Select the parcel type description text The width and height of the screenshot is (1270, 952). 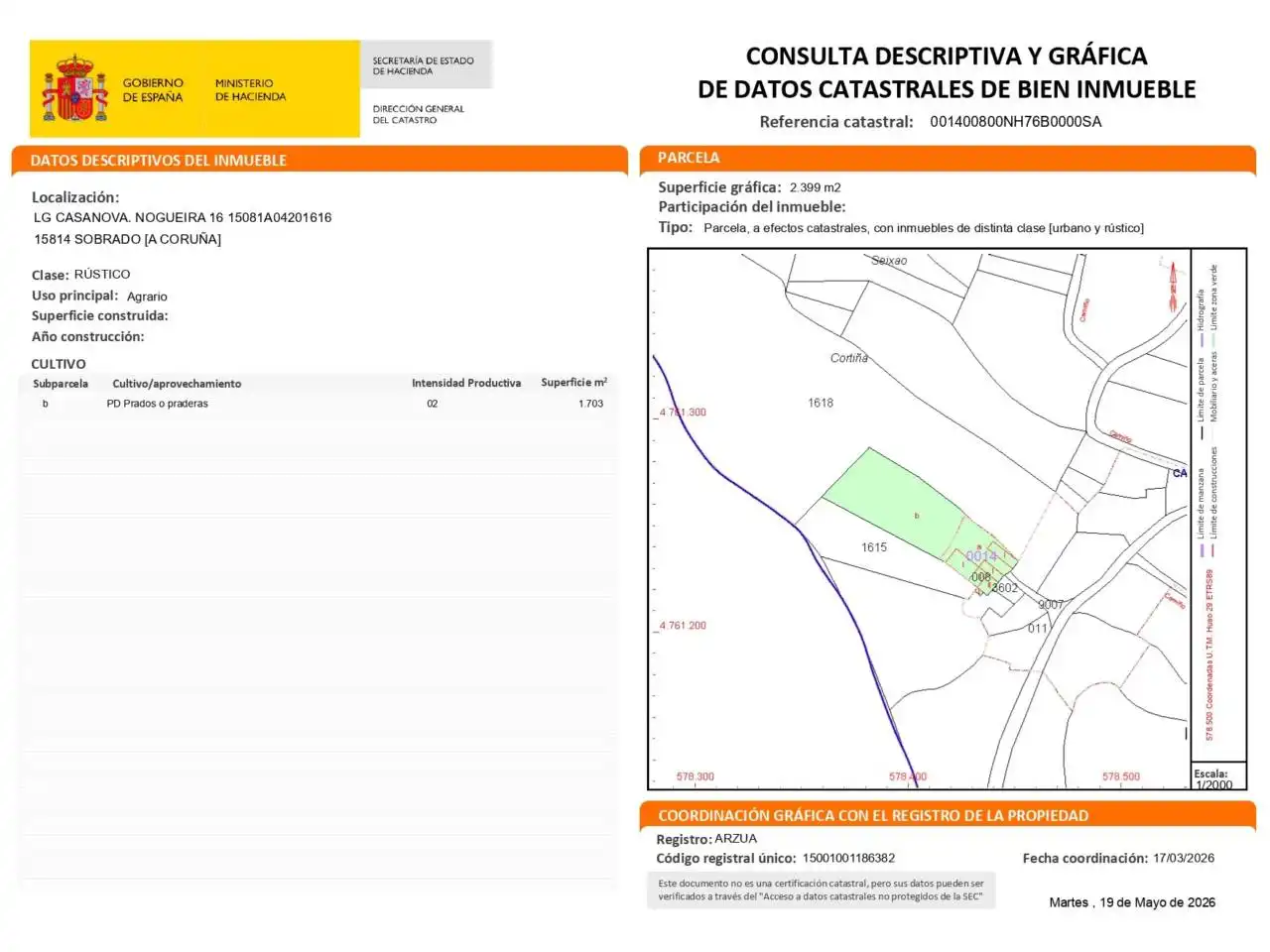tap(924, 228)
